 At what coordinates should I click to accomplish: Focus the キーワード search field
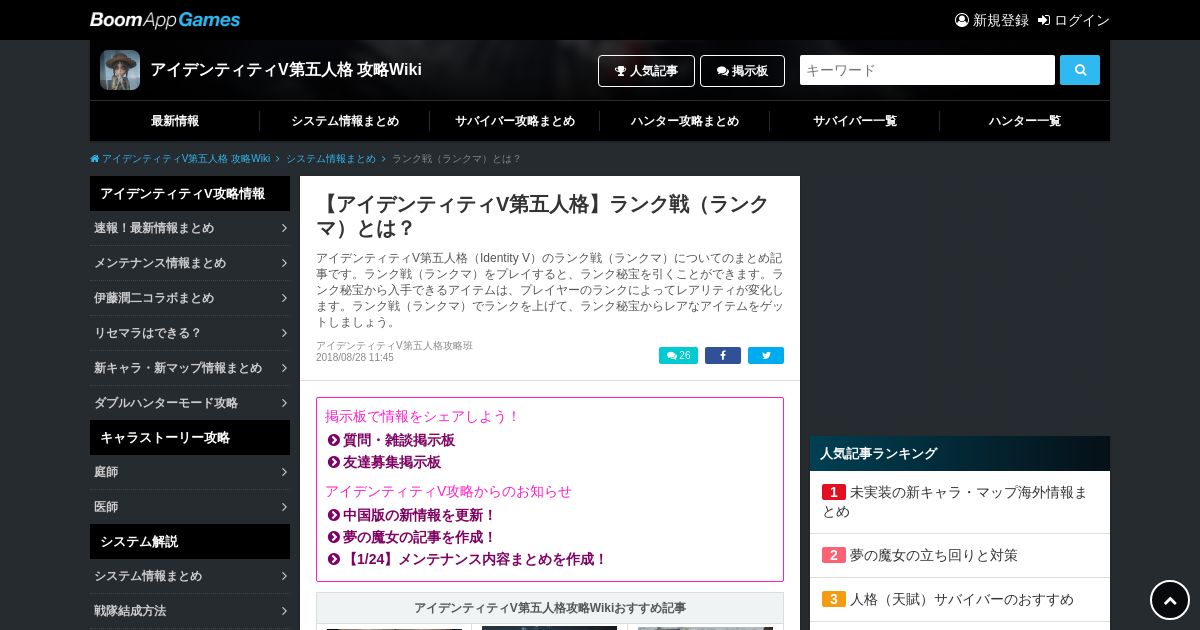click(x=927, y=70)
